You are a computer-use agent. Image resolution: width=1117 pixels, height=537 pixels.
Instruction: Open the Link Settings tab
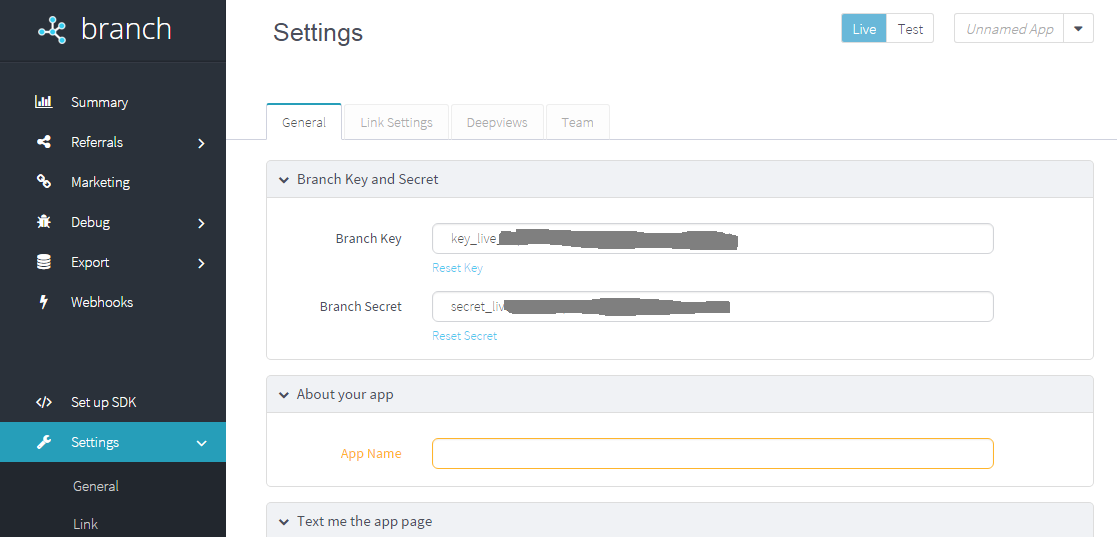(x=396, y=122)
